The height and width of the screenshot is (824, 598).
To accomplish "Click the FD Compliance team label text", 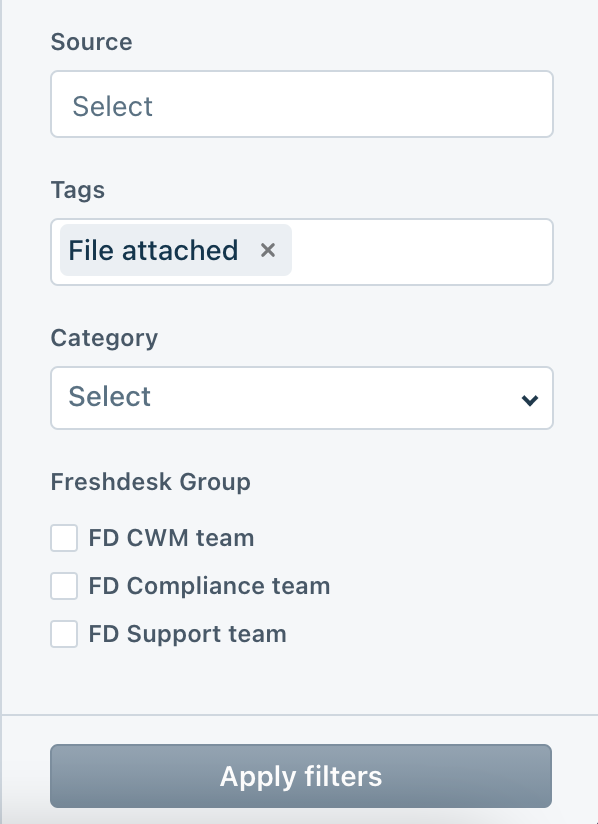I will pyautogui.click(x=209, y=586).
